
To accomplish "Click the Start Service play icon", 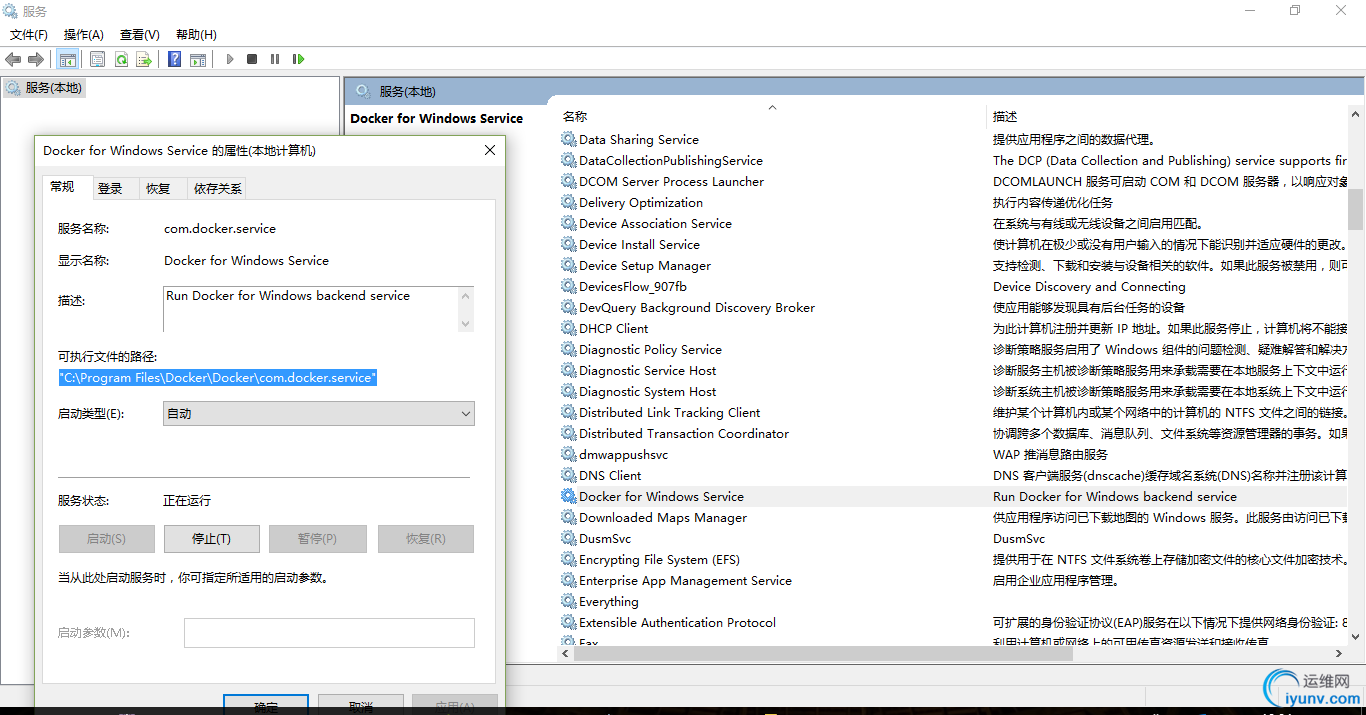I will click(230, 59).
